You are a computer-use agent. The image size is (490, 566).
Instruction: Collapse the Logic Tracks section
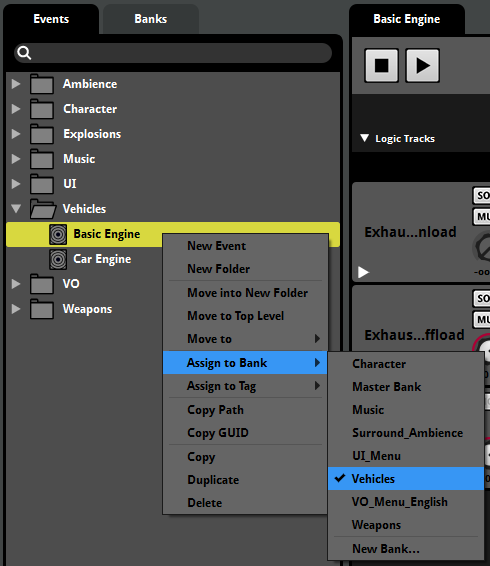coord(365,138)
